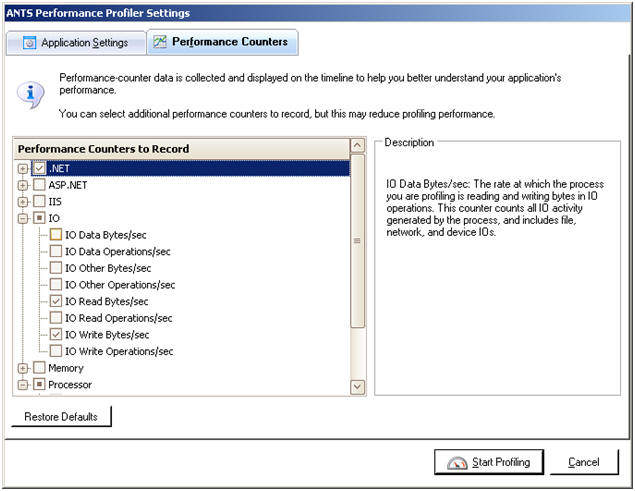Click the Restore Defaults button
Image resolution: width=635 pixels, height=491 pixels.
tap(61, 417)
